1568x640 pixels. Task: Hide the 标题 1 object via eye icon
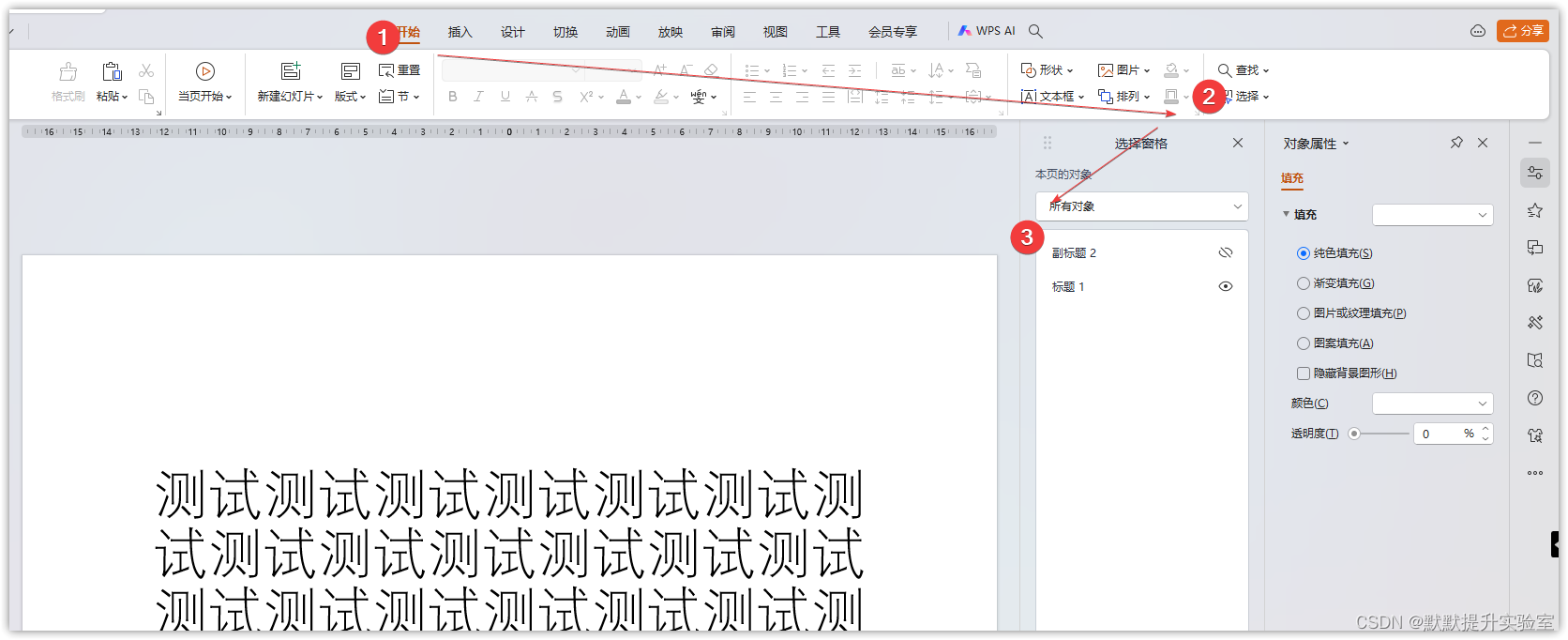tap(1226, 286)
